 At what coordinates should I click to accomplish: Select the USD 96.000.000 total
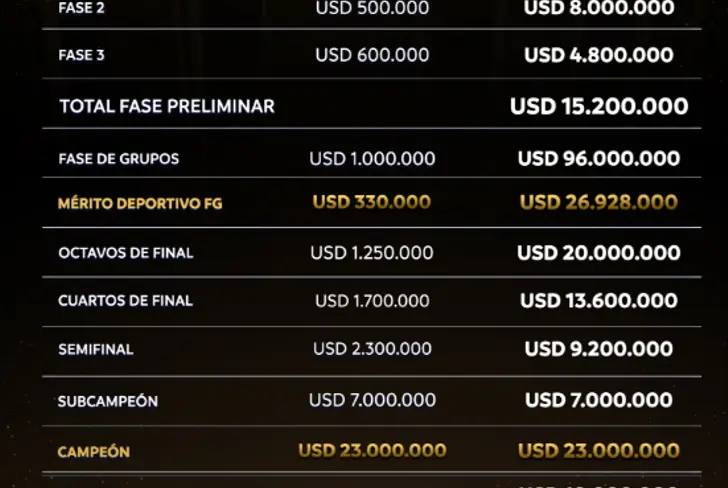(x=599, y=159)
